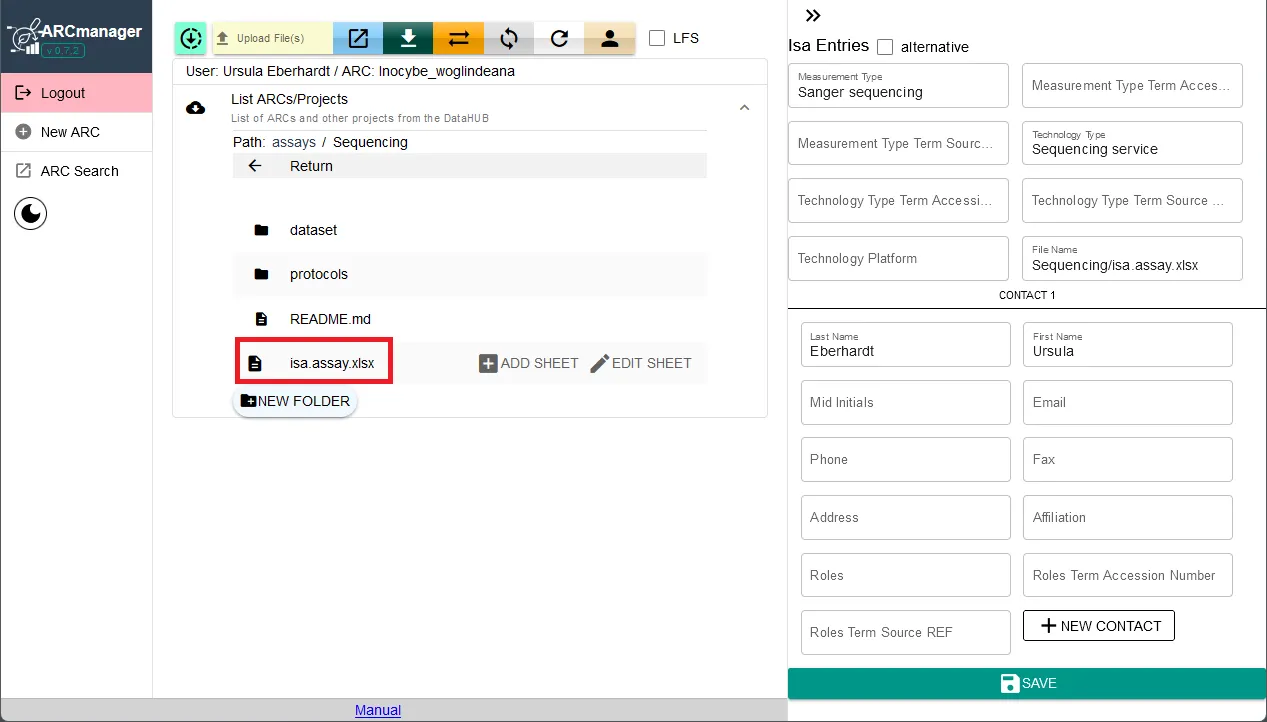Click the green circular download icon in toolbar
Viewport: 1267px width, 722px height.
191,39
